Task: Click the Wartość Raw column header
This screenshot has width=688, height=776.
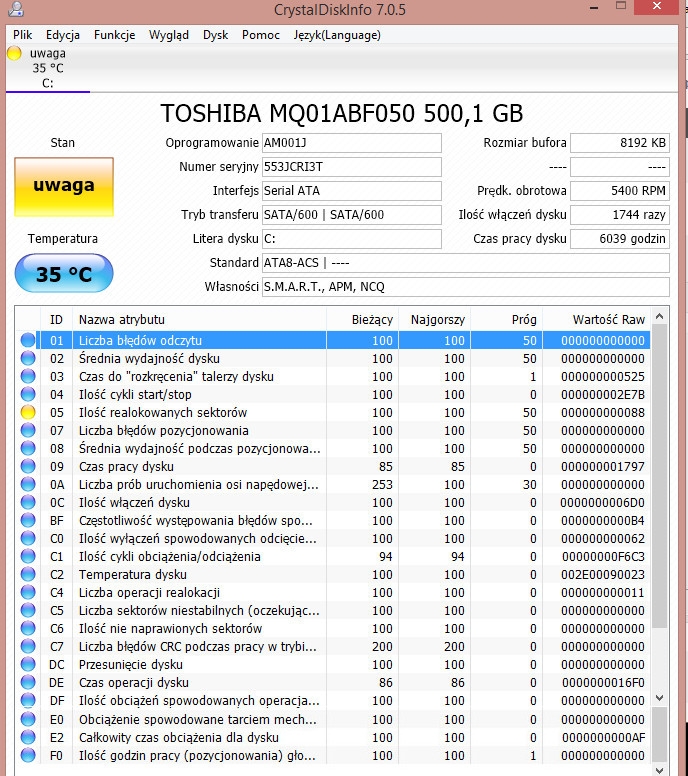Action: point(596,320)
